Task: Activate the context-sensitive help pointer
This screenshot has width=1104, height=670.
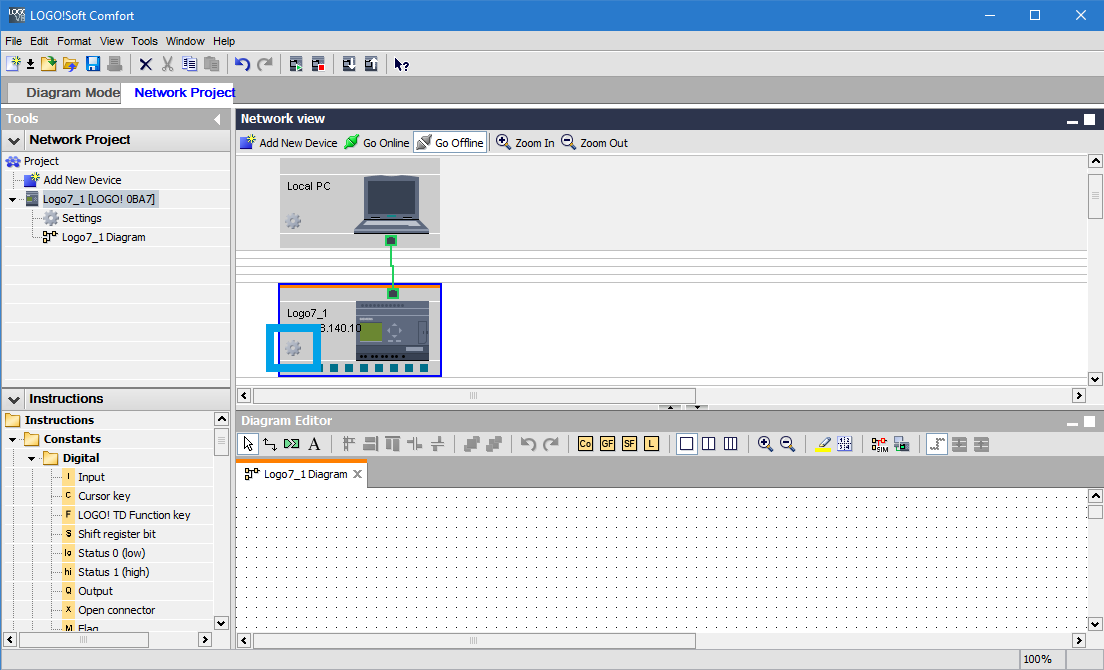Action: tap(401, 64)
